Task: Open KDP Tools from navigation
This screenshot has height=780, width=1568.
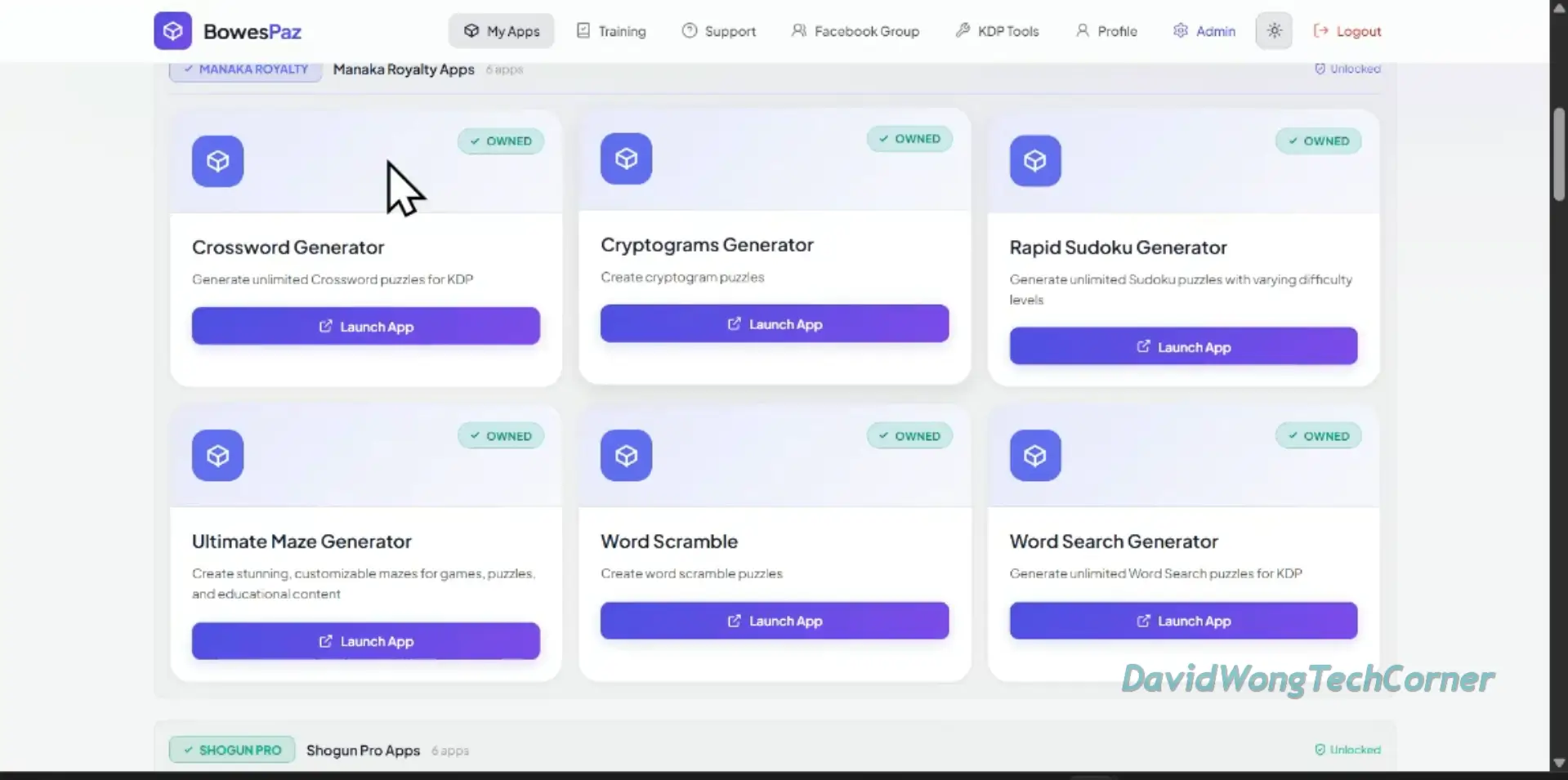Action: pyautogui.click(x=997, y=31)
